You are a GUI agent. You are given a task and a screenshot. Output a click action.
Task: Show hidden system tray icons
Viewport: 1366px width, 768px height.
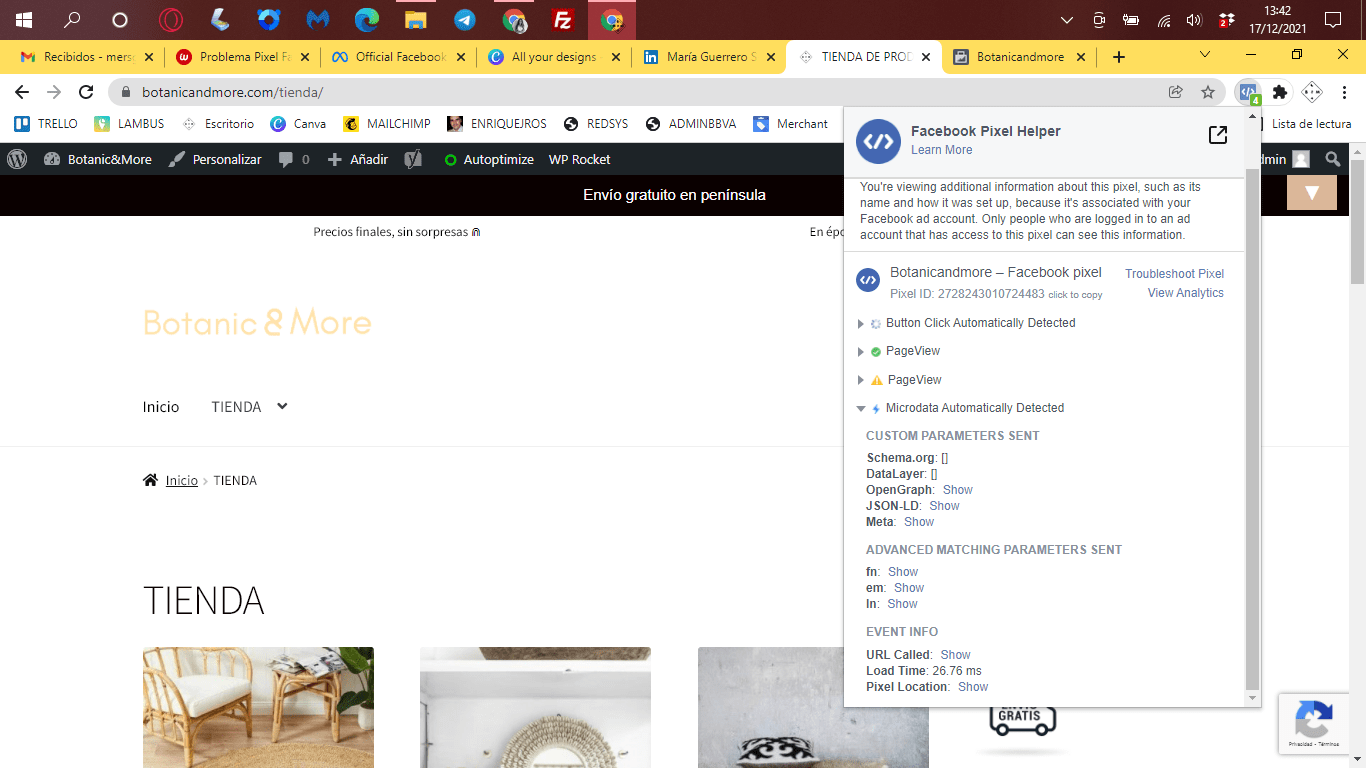tap(1067, 19)
